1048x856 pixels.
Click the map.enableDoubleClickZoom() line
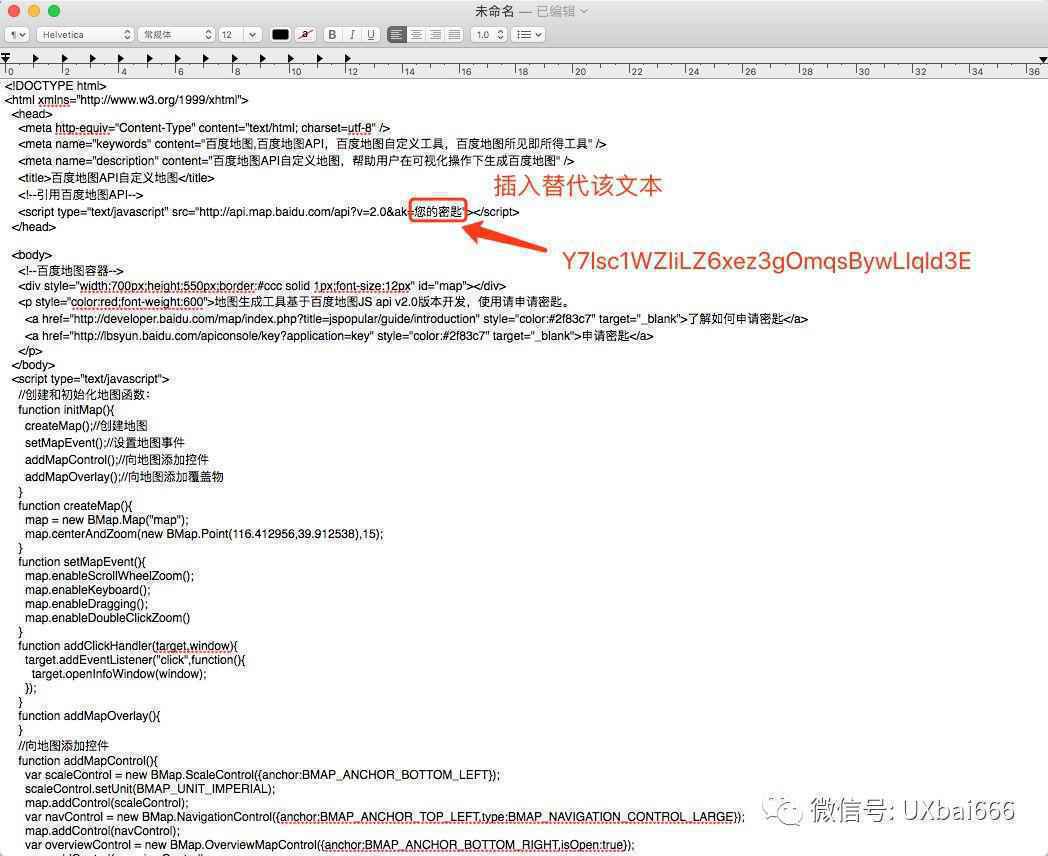108,617
